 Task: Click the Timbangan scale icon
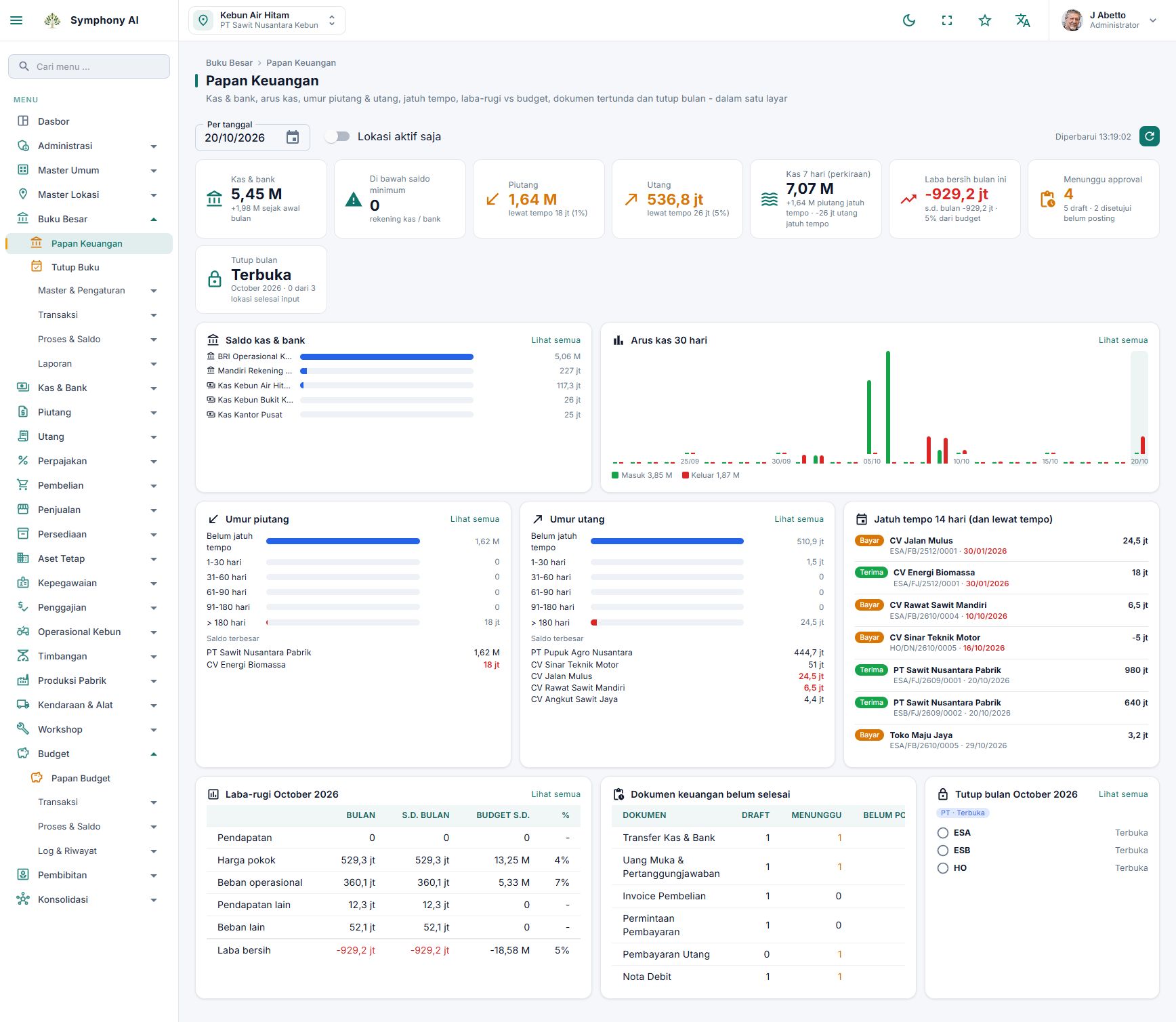pos(23,656)
